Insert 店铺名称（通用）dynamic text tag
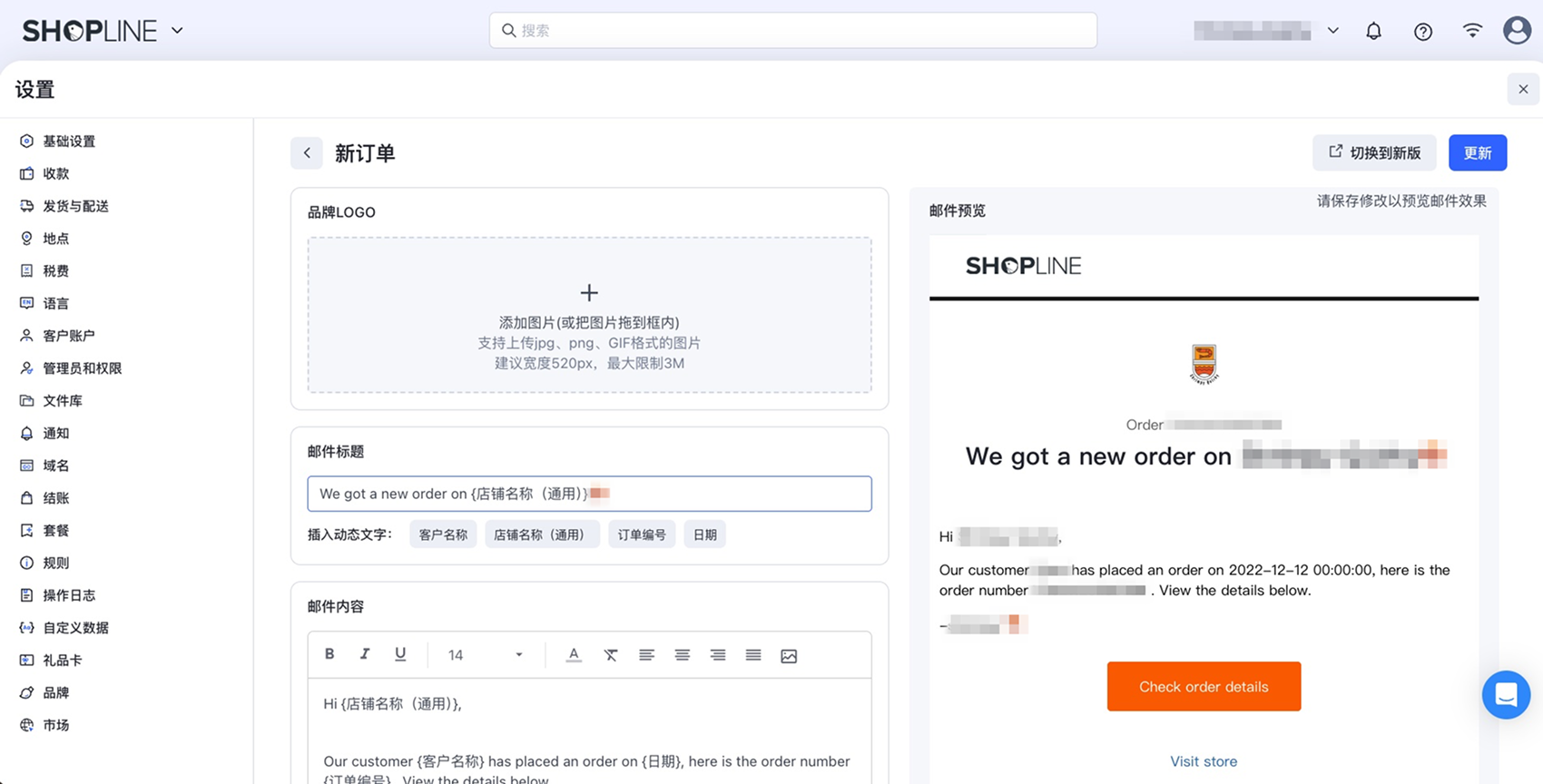The image size is (1543, 784). point(542,534)
